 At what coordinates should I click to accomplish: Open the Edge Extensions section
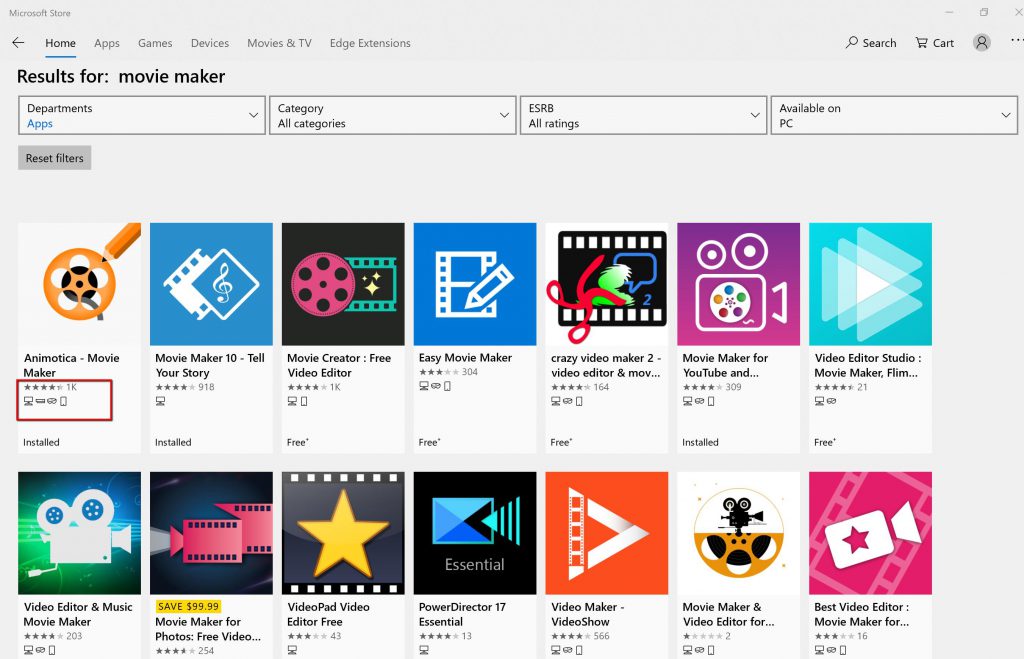(x=370, y=43)
